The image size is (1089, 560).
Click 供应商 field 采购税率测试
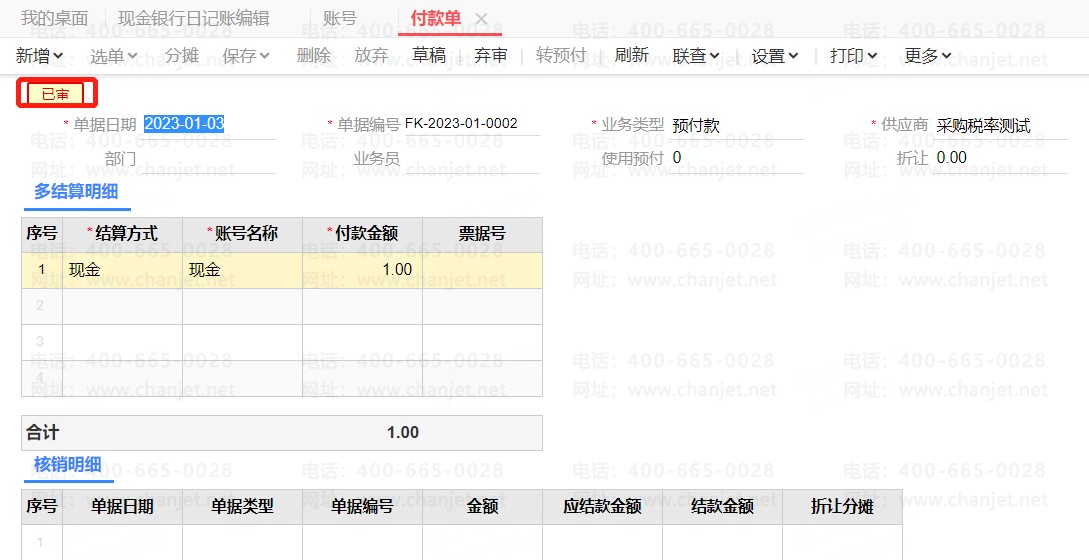point(1001,125)
